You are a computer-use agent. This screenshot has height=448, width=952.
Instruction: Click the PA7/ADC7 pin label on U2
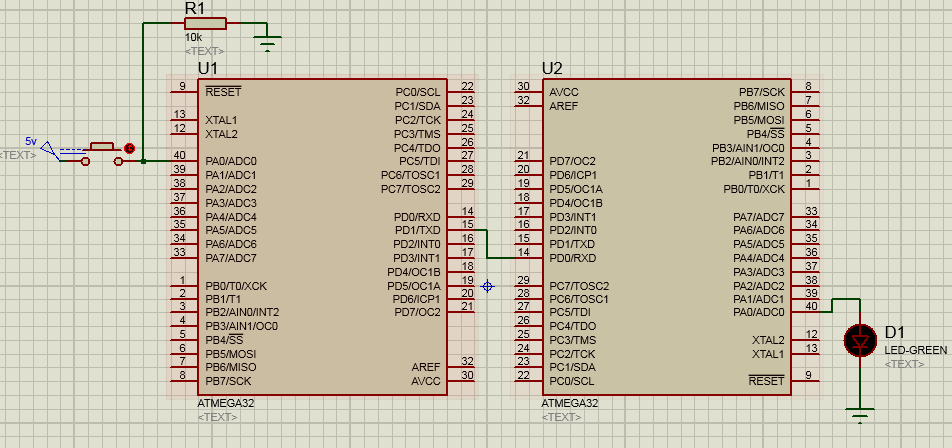pos(758,217)
